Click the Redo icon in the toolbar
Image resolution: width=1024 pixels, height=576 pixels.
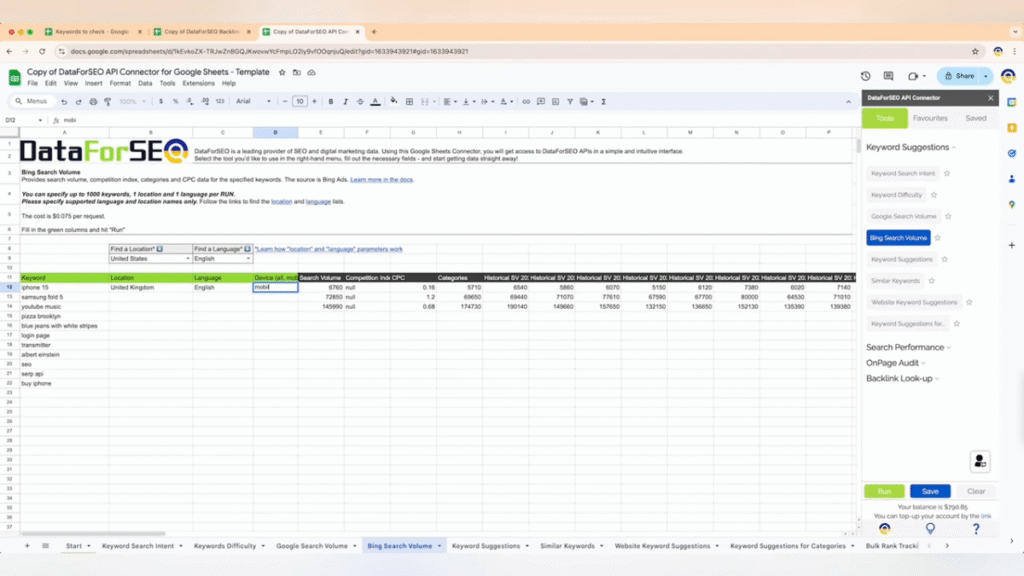point(78,102)
